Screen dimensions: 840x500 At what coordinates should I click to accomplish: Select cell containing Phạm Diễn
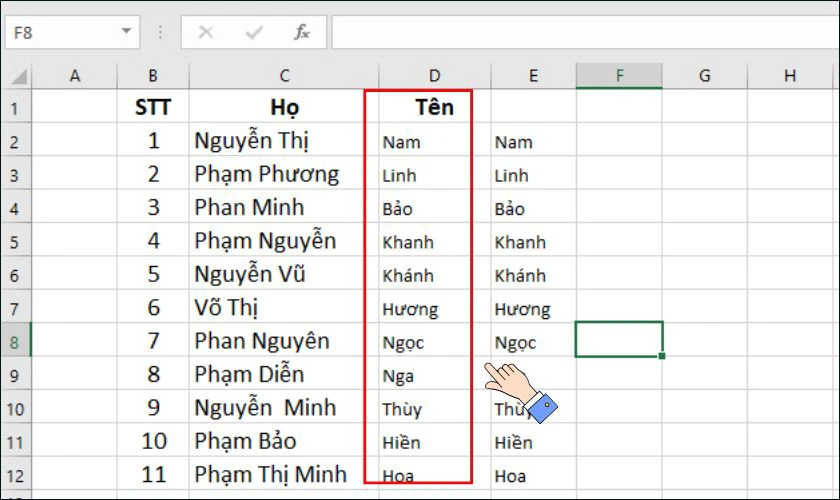click(x=284, y=374)
